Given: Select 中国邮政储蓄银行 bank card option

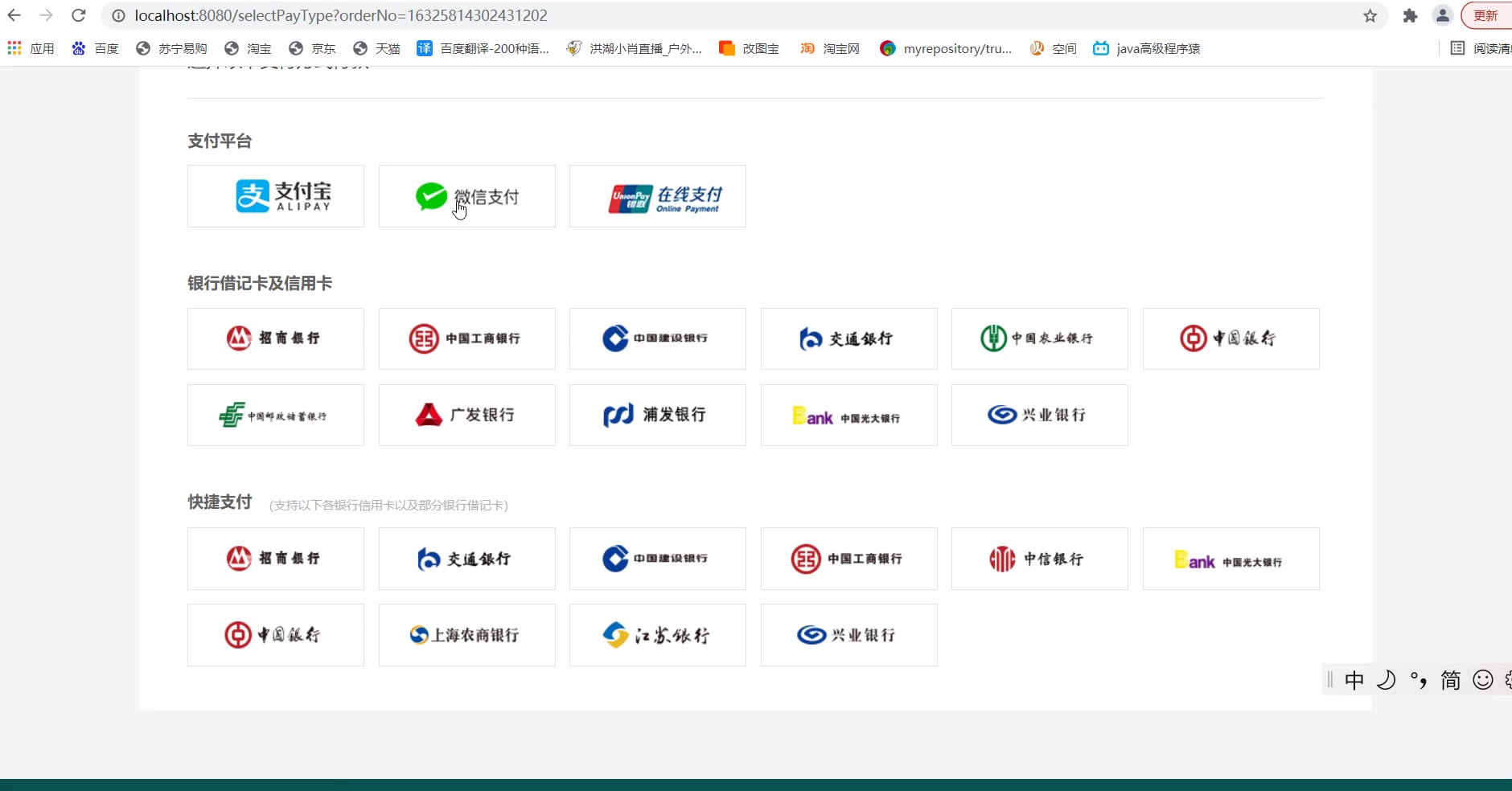Looking at the screenshot, I should (x=276, y=415).
